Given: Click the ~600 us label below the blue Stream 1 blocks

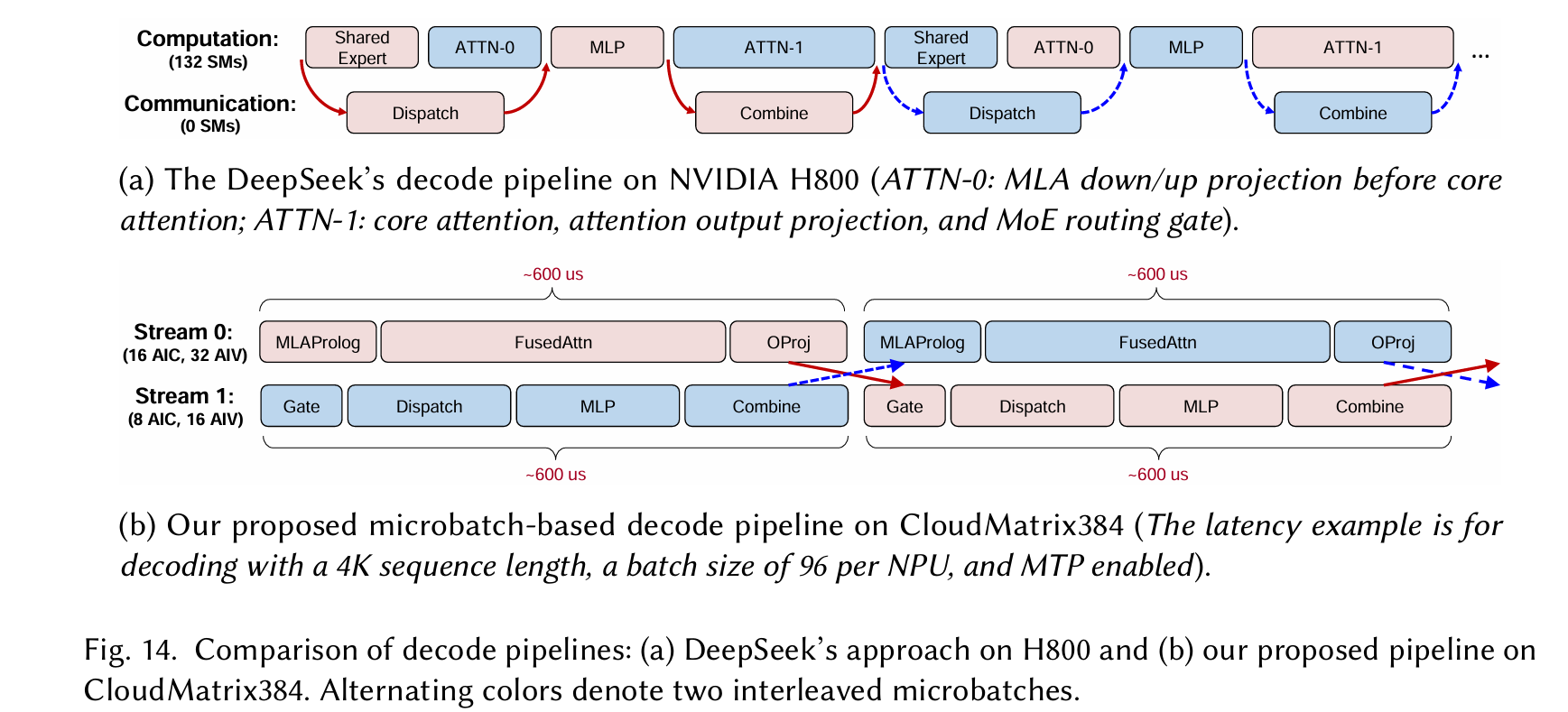Looking at the screenshot, I should click(x=556, y=475).
